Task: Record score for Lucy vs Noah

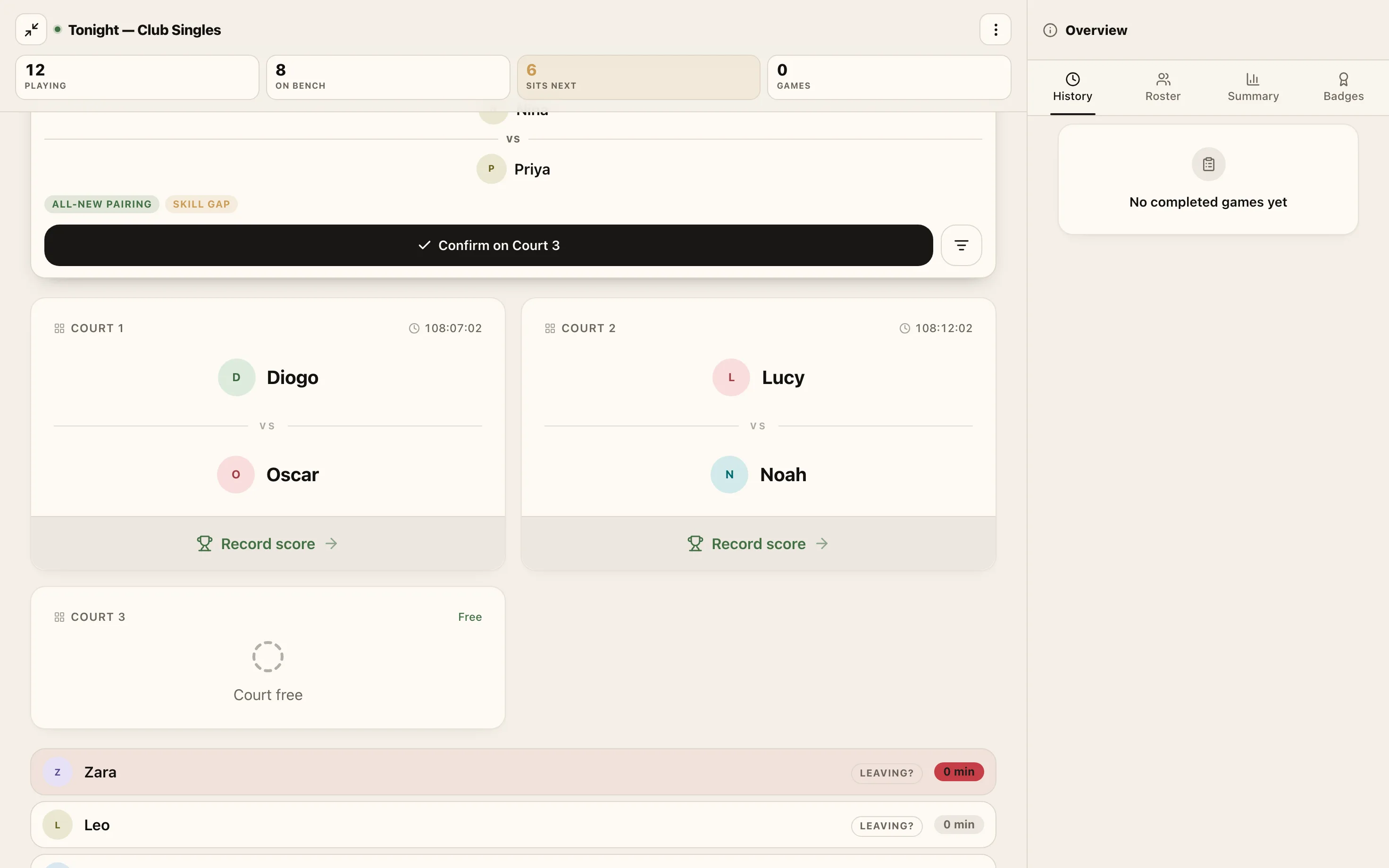Action: click(758, 543)
